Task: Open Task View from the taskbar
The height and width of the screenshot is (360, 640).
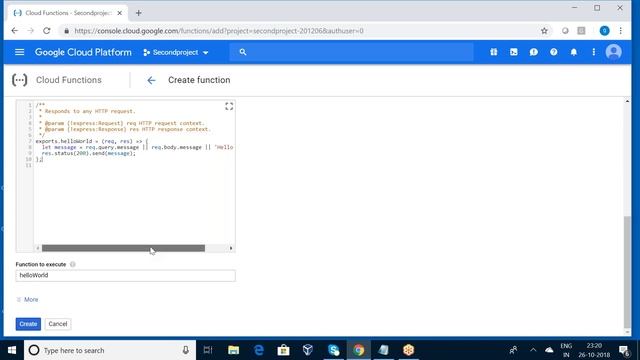Action: pyautogui.click(x=208, y=350)
